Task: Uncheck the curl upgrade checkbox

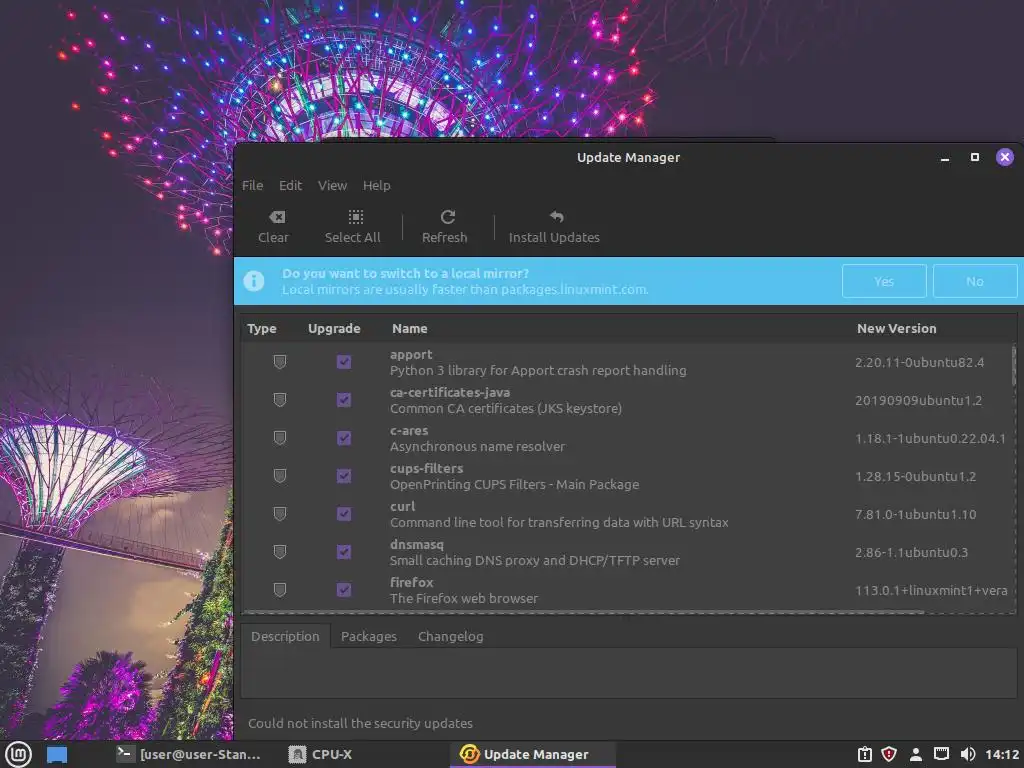Action: (344, 514)
